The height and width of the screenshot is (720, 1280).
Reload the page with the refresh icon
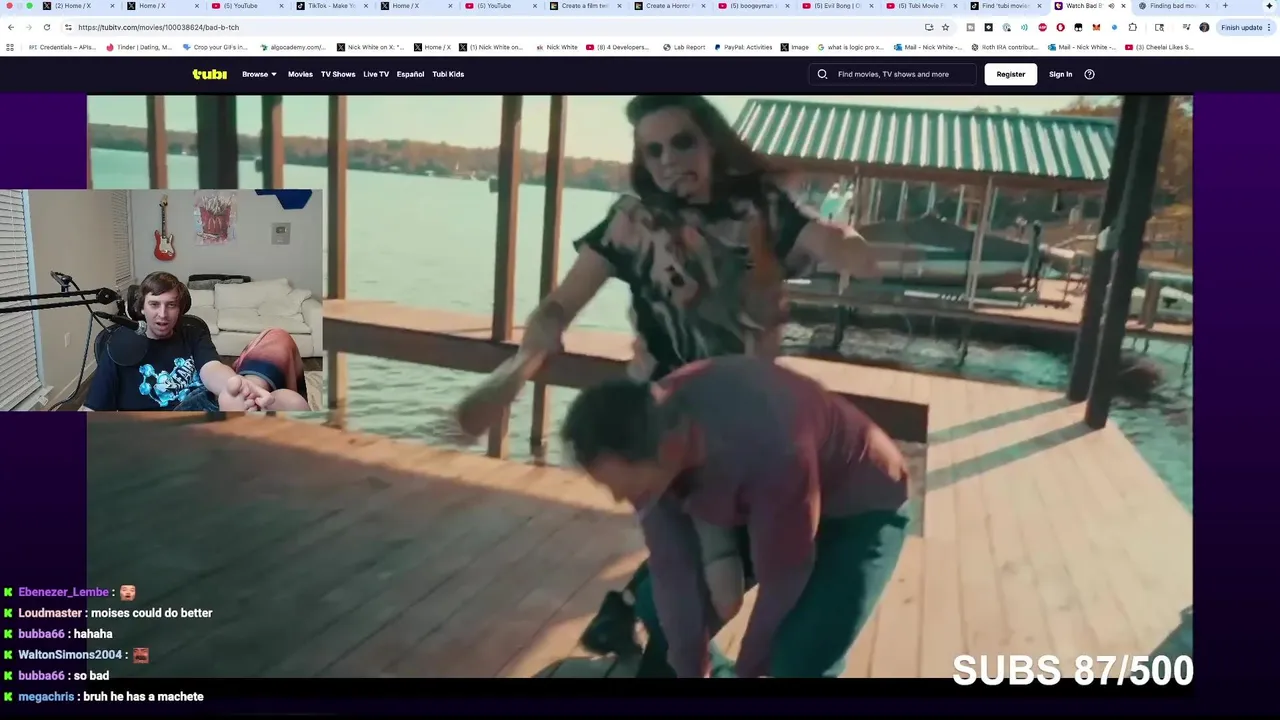coord(47,27)
